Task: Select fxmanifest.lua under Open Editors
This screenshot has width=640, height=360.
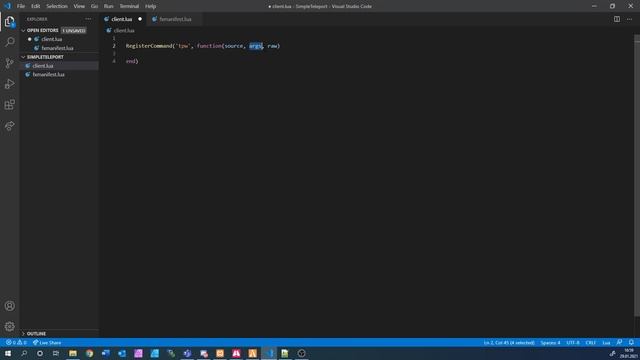Action: click(57, 48)
